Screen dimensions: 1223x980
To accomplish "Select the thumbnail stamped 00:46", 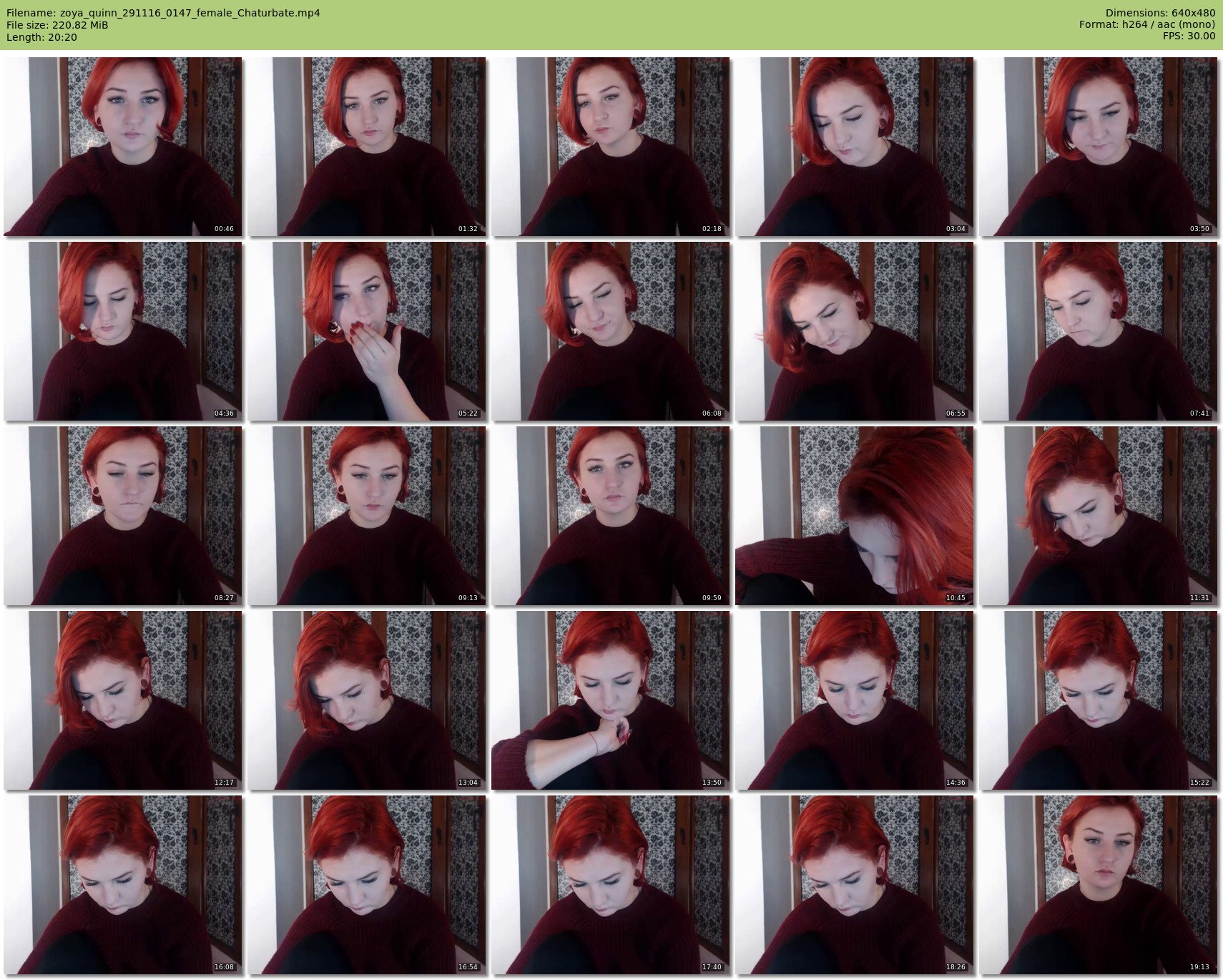I will (x=122, y=147).
